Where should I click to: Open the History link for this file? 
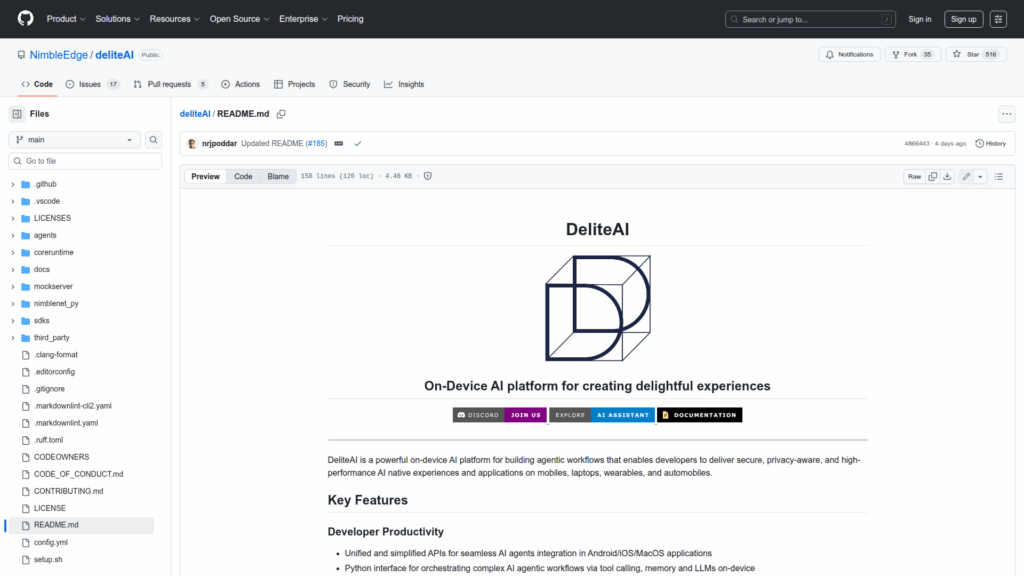[990, 143]
